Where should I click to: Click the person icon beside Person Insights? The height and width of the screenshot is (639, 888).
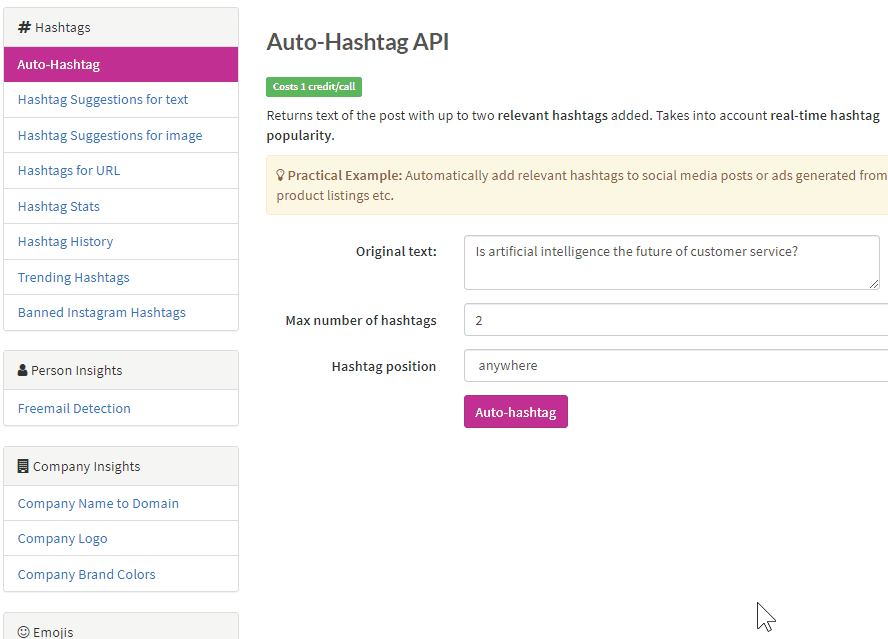click(23, 370)
